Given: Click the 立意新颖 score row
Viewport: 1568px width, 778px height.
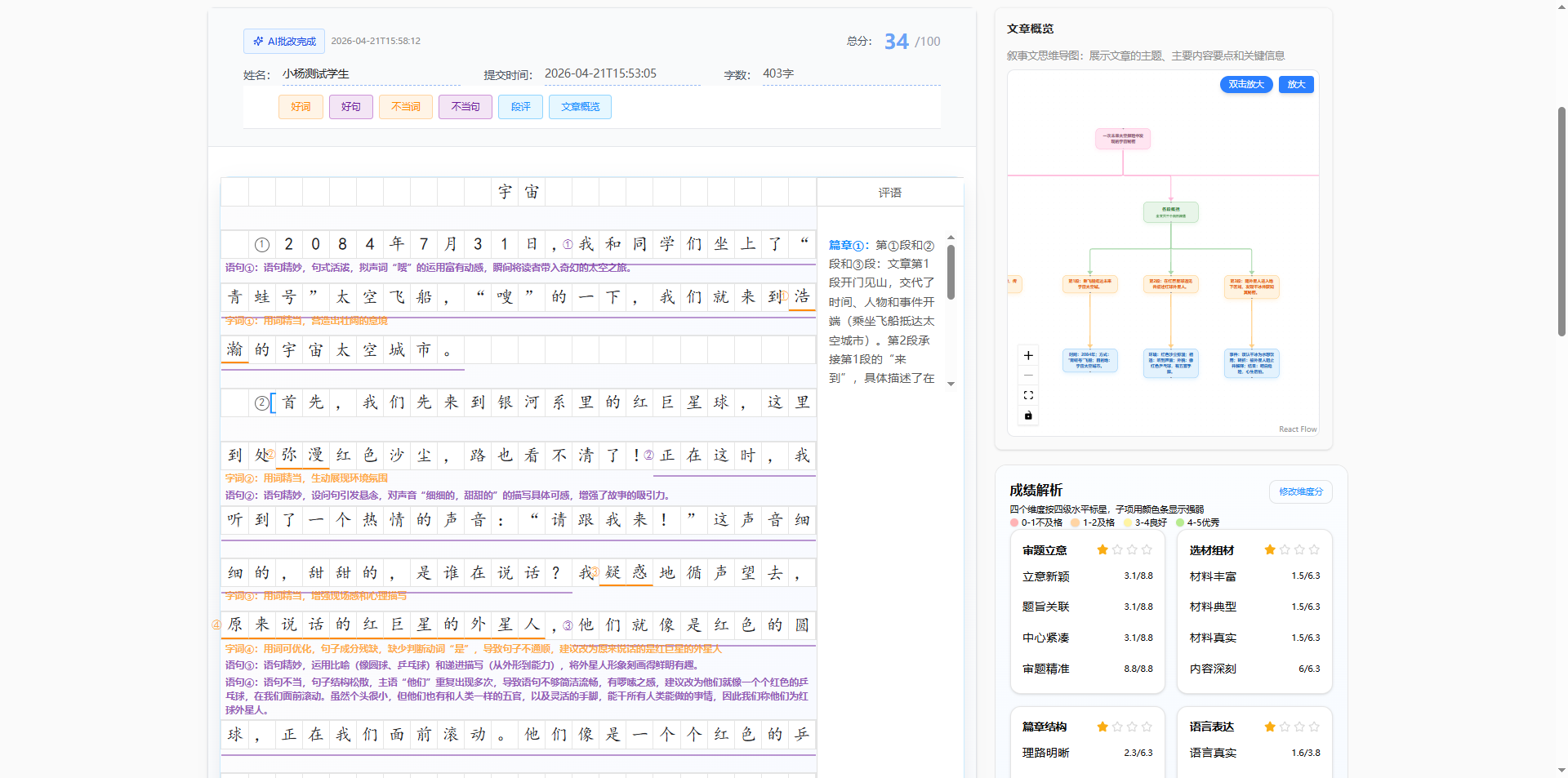Looking at the screenshot, I should coord(1088,576).
